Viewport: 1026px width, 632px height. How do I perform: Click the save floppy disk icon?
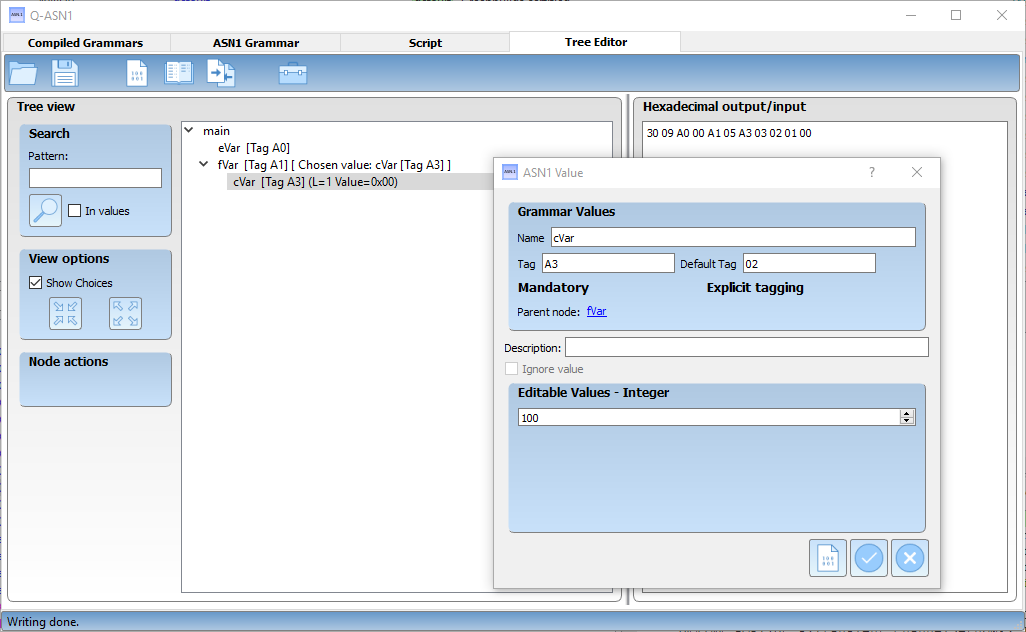[x=65, y=73]
